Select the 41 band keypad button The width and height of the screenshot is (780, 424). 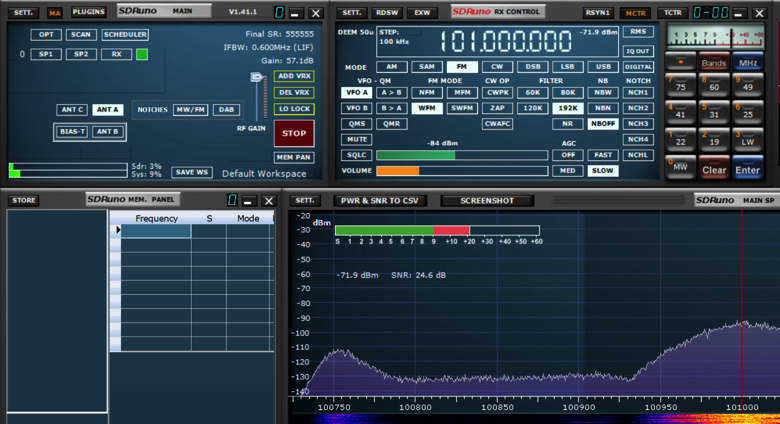click(x=681, y=114)
